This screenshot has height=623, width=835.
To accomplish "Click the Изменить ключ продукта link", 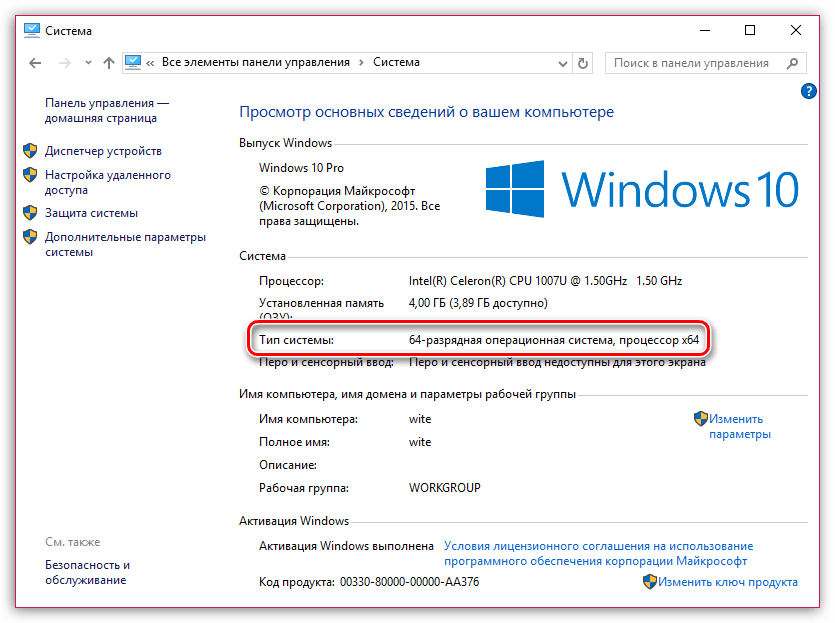I will click(727, 581).
